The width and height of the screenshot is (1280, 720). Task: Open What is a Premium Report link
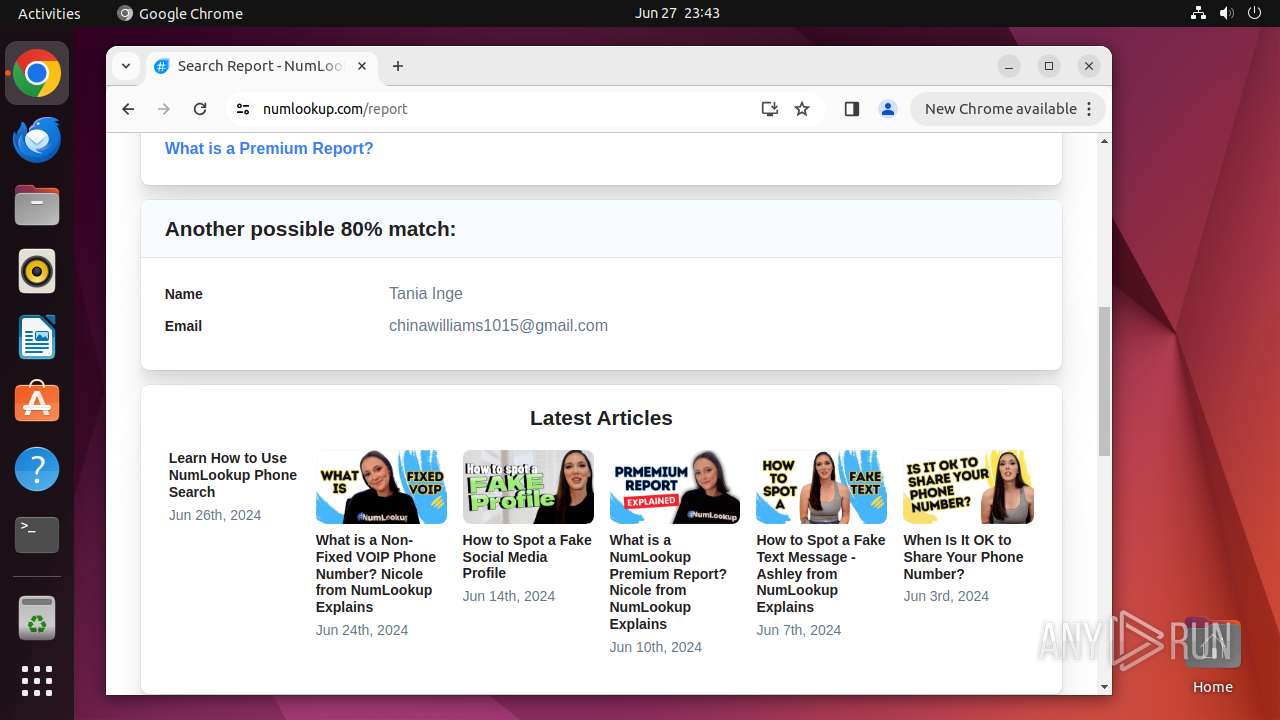(x=269, y=148)
